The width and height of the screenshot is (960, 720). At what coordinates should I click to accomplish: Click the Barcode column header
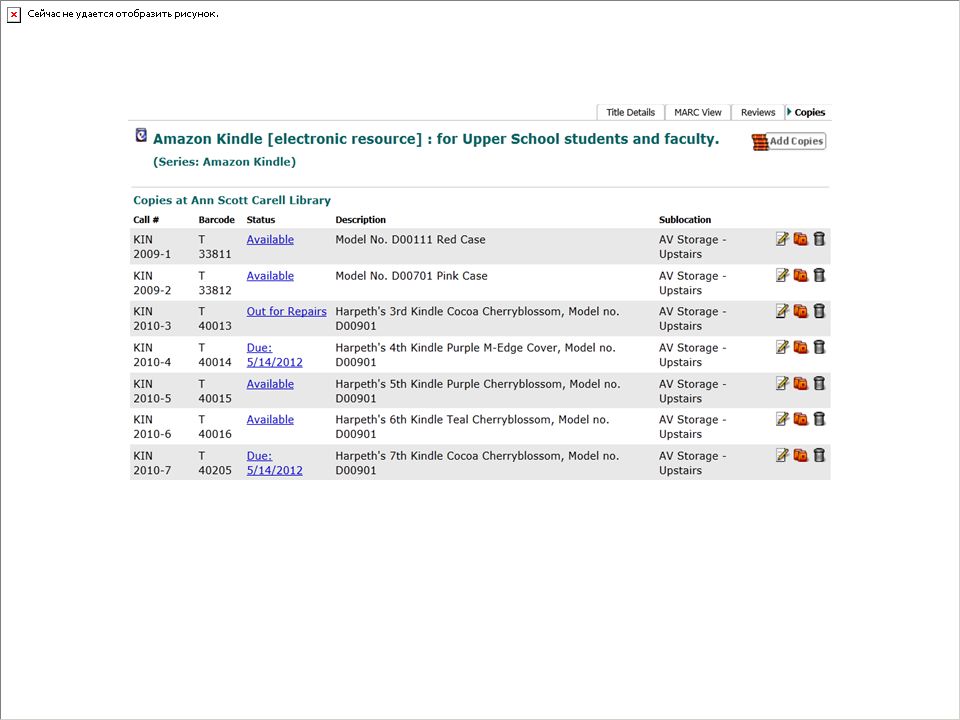pyautogui.click(x=216, y=219)
